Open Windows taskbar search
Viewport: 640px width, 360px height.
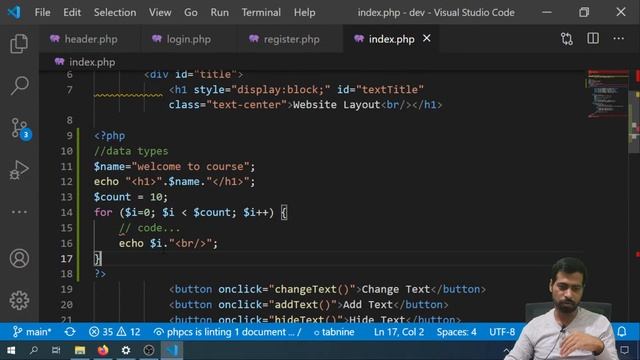point(34,350)
